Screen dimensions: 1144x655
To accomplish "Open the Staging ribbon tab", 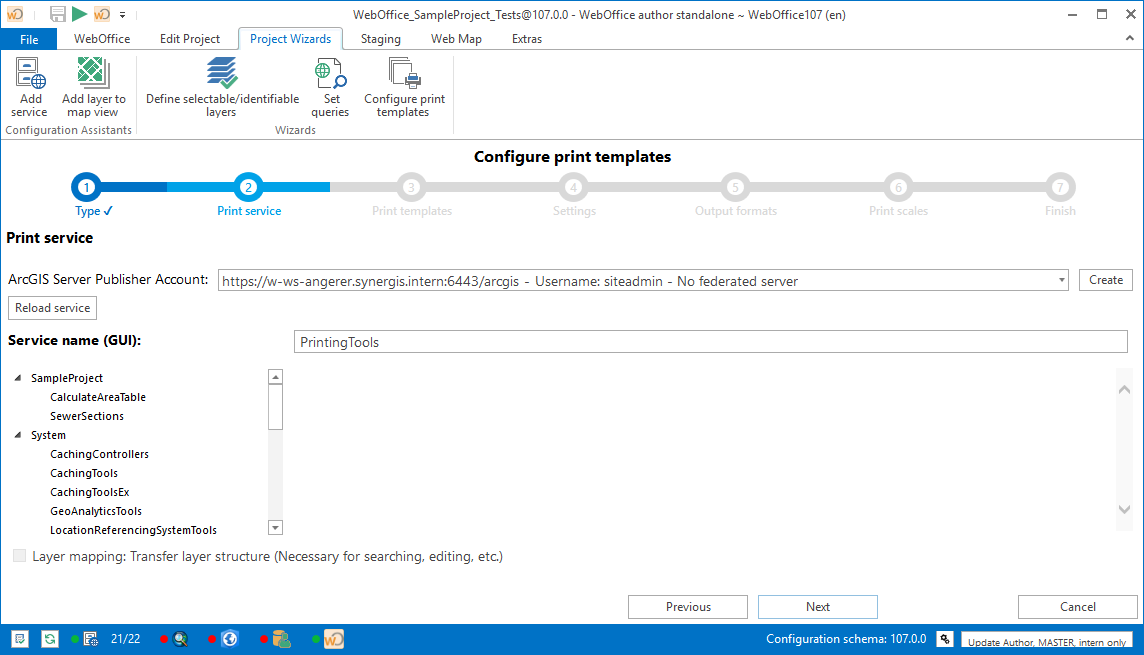I will click(380, 39).
